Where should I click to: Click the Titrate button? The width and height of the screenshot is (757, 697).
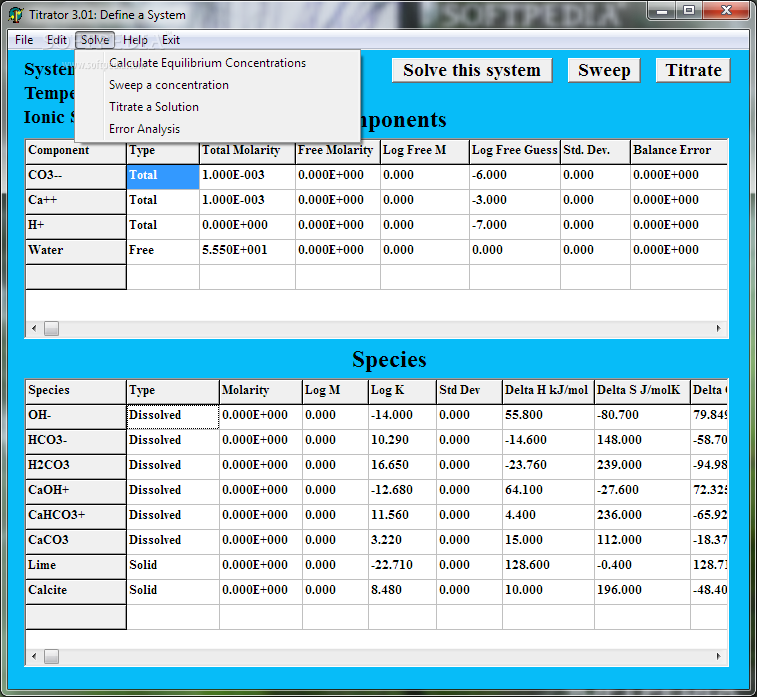[693, 70]
